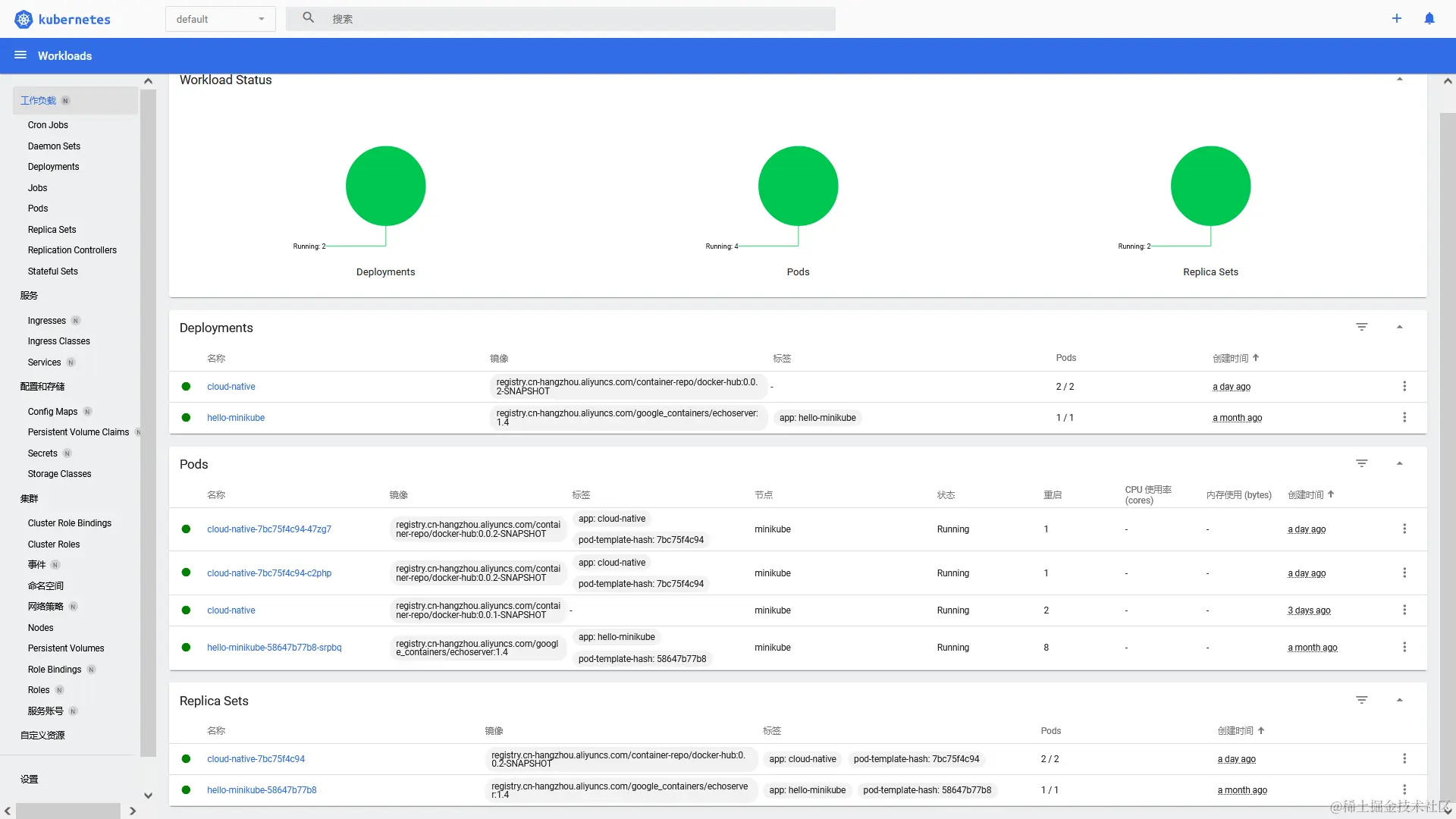Collapse the Deployments card
This screenshot has width=1456, height=819.
point(1400,327)
